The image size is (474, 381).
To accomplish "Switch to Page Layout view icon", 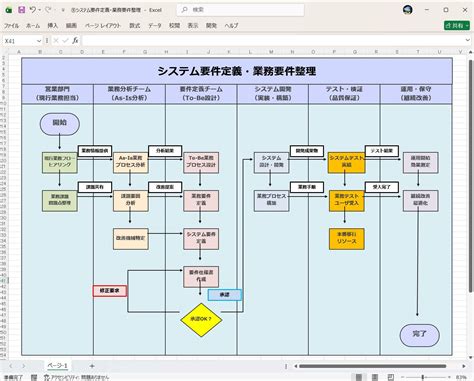I will (375, 377).
